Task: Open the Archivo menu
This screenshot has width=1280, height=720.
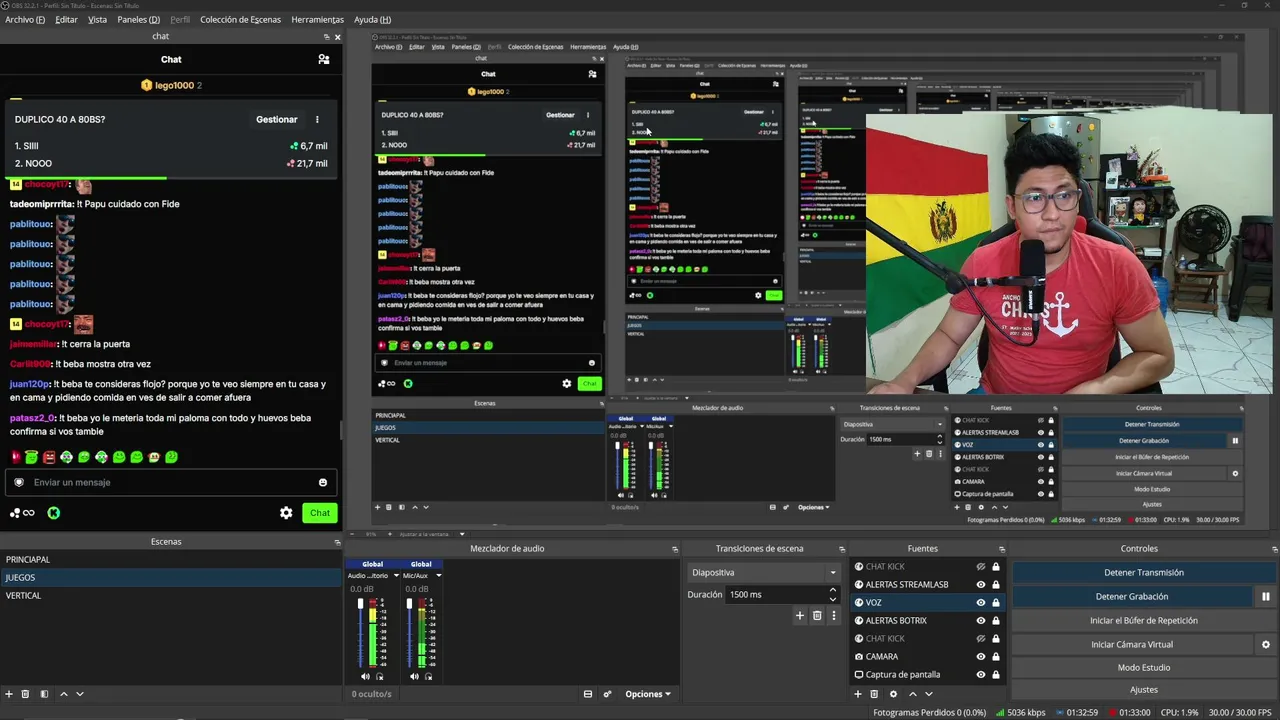Action: click(x=25, y=20)
